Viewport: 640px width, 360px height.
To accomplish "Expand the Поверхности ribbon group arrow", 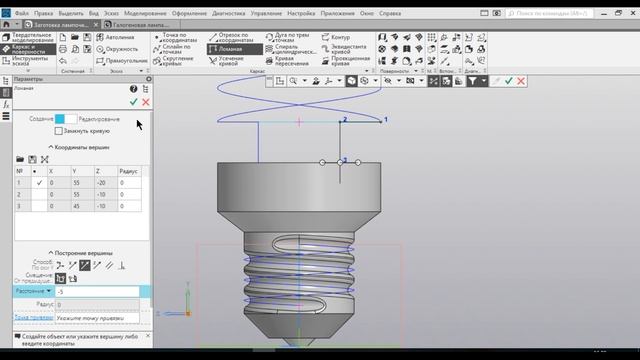I will (416, 71).
